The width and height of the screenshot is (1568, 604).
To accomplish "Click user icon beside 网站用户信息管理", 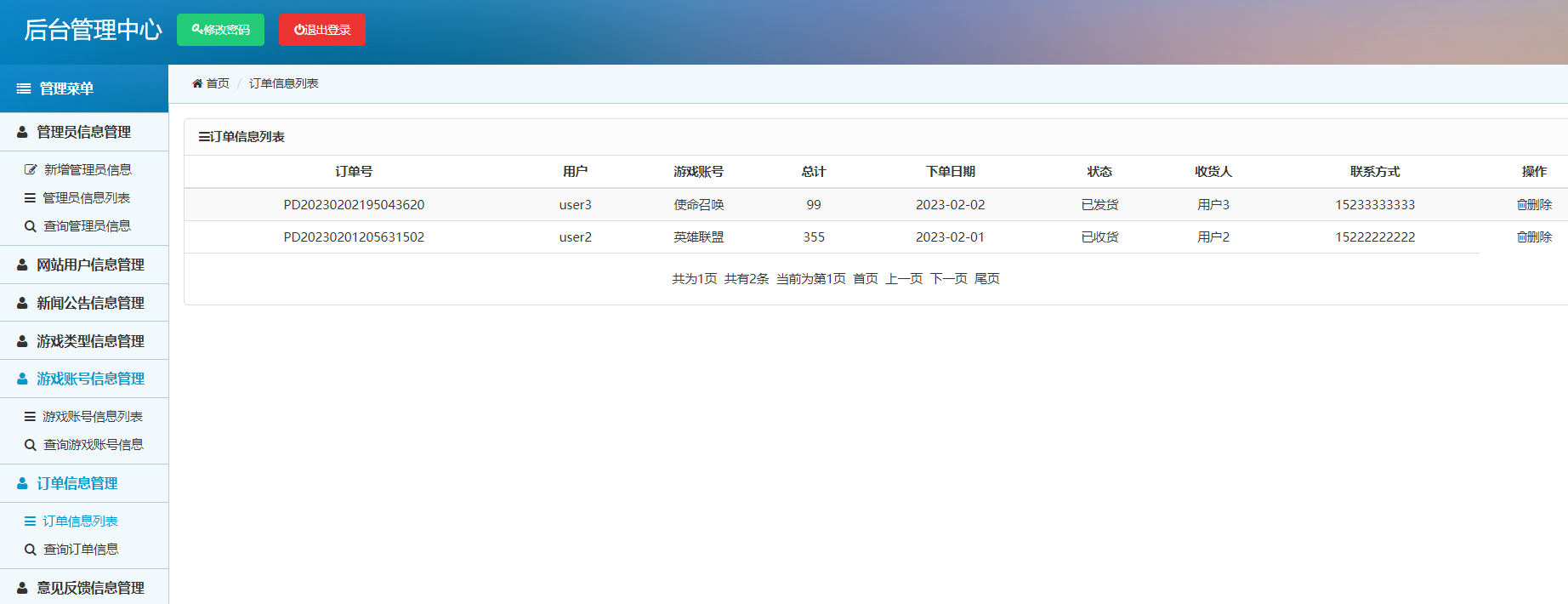I will (22, 265).
